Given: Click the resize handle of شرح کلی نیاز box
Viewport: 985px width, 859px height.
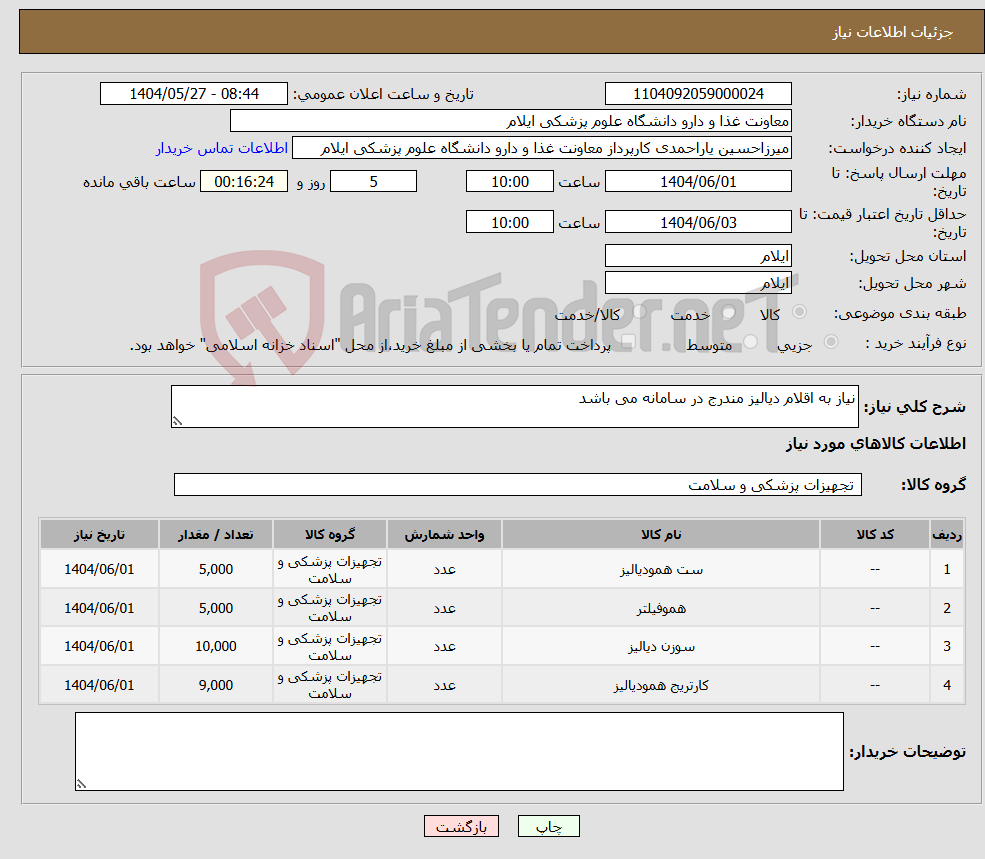Looking at the screenshot, I should click(178, 421).
